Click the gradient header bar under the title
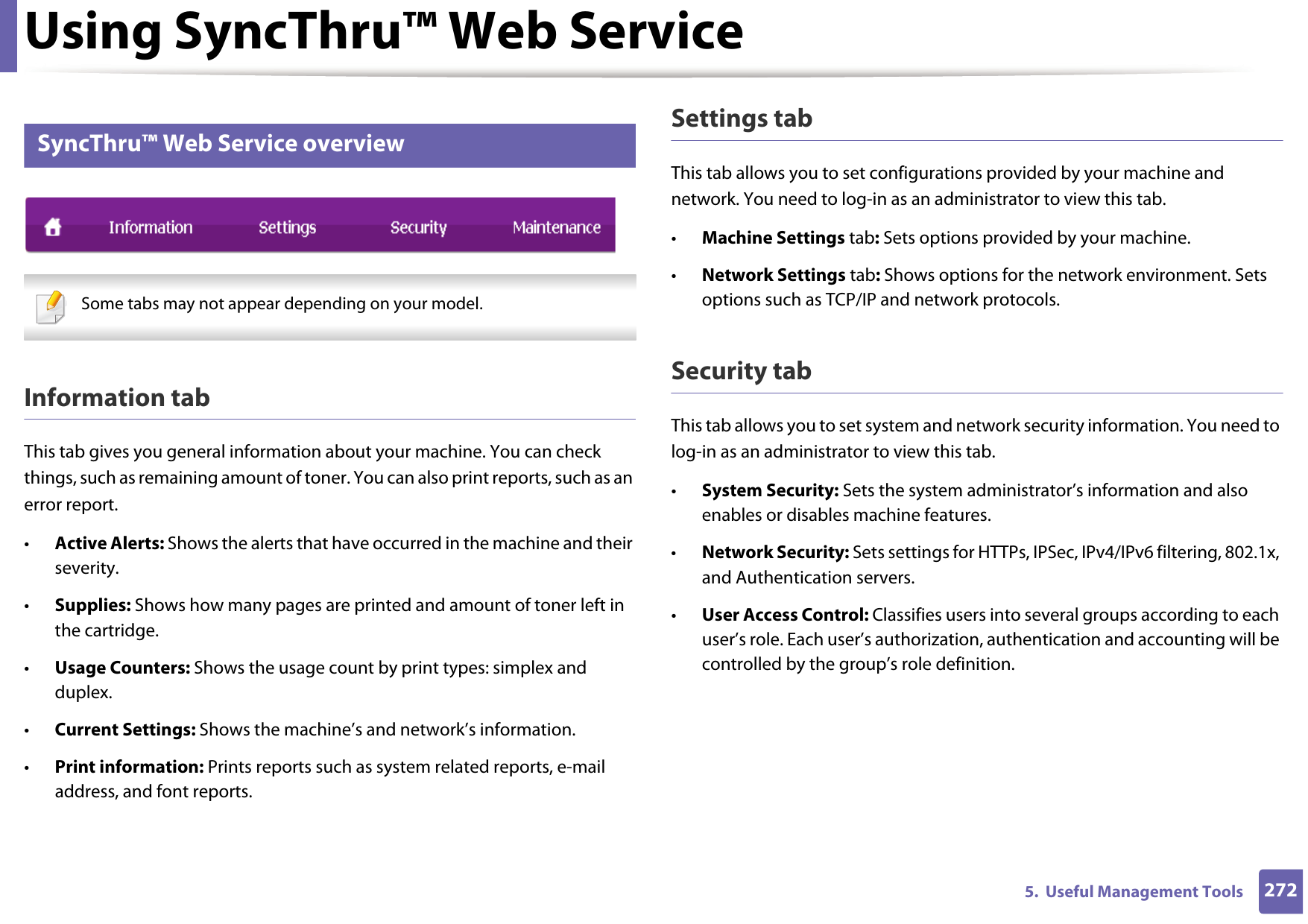1308x924 pixels. tap(652, 75)
